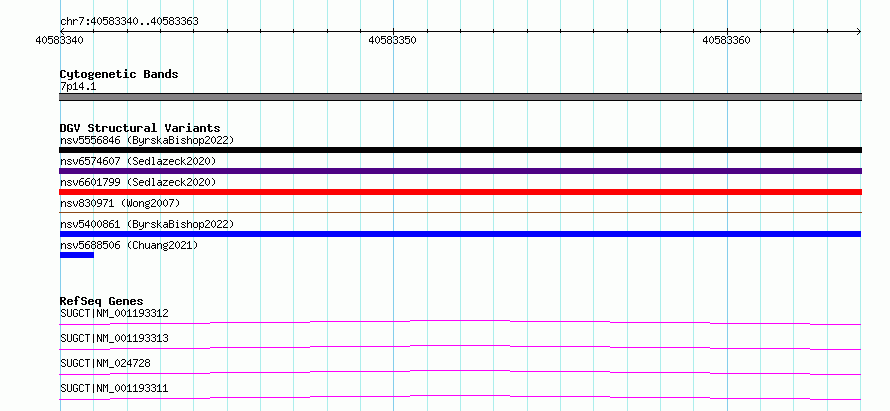Open the Cytogenetic Bands track heading
890x411 pixels.
tap(119, 74)
